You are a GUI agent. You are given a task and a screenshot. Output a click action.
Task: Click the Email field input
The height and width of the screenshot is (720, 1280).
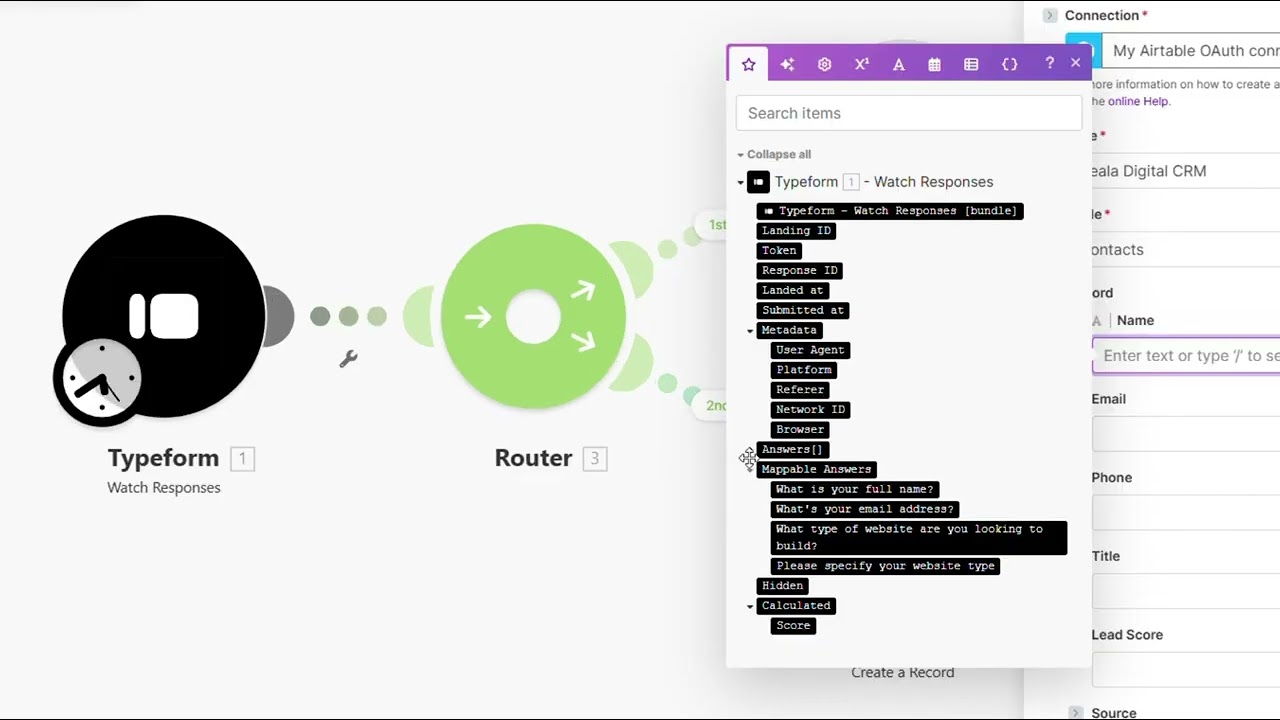click(x=1186, y=434)
